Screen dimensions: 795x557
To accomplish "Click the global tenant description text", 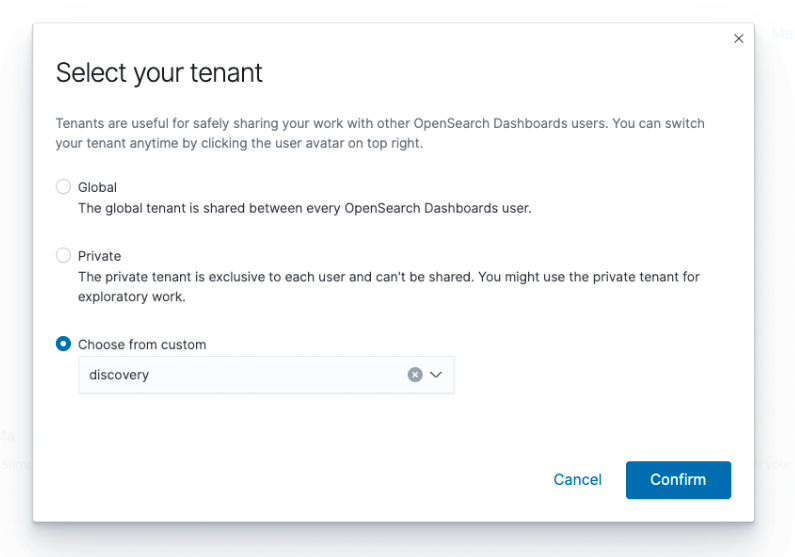I will (305, 208).
